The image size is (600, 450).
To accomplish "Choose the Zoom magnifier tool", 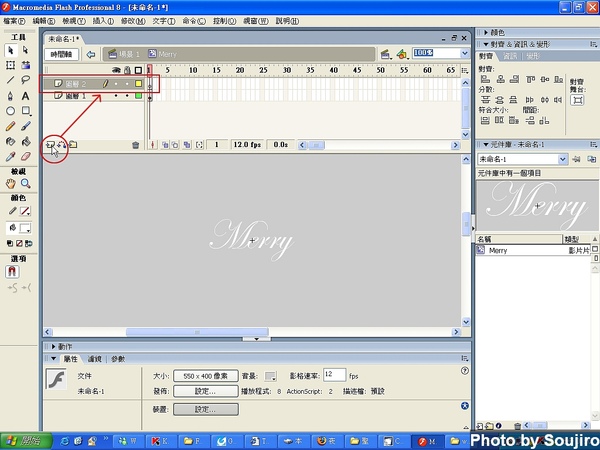I will click(26, 184).
